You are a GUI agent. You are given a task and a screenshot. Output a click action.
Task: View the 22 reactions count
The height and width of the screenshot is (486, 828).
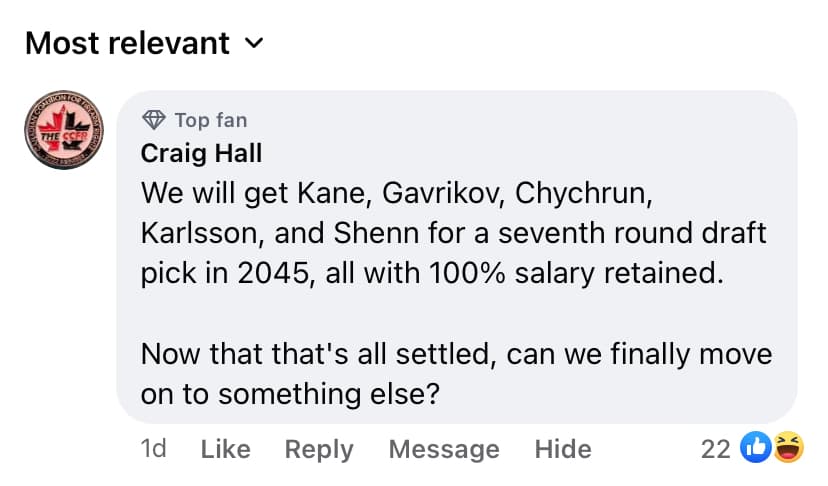(x=715, y=449)
